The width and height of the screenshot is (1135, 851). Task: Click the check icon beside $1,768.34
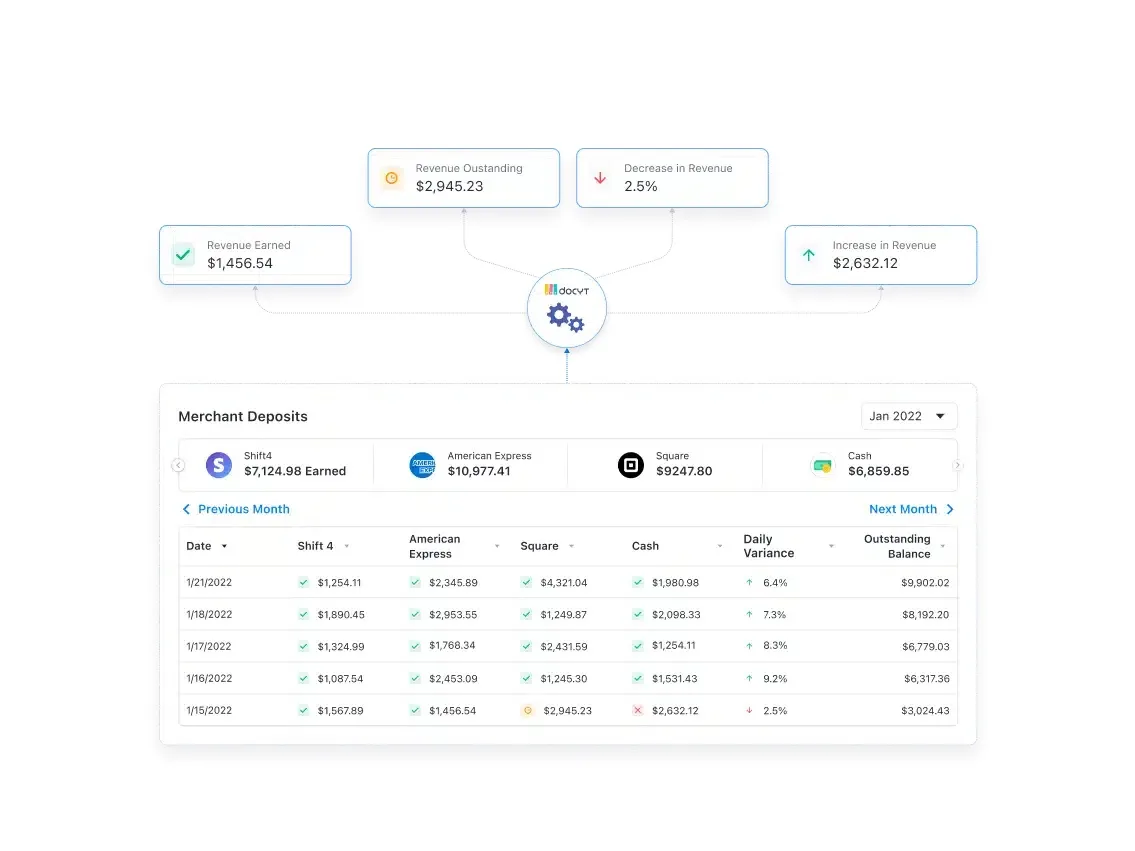[x=415, y=646]
